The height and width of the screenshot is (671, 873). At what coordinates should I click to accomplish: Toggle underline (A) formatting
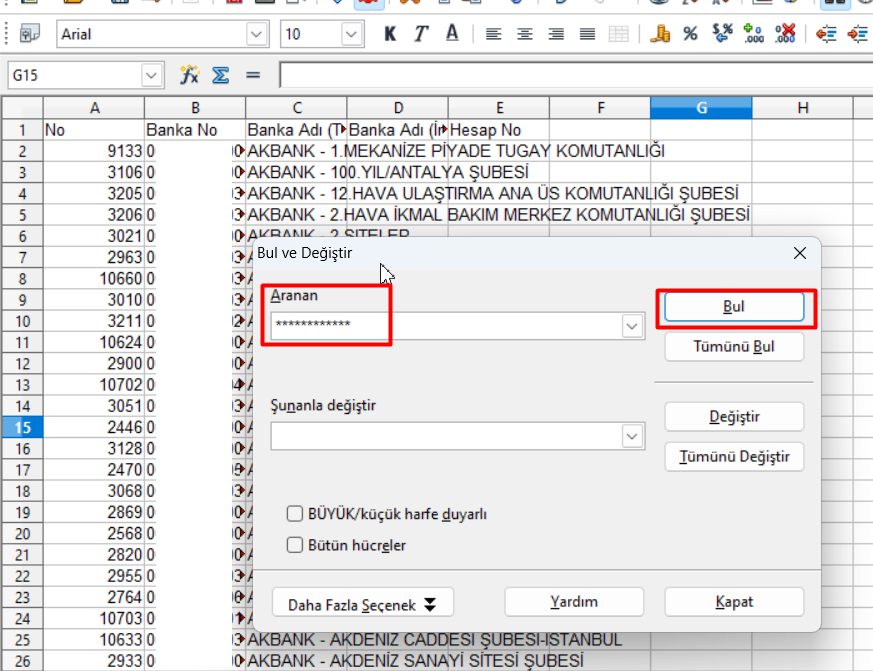click(452, 35)
